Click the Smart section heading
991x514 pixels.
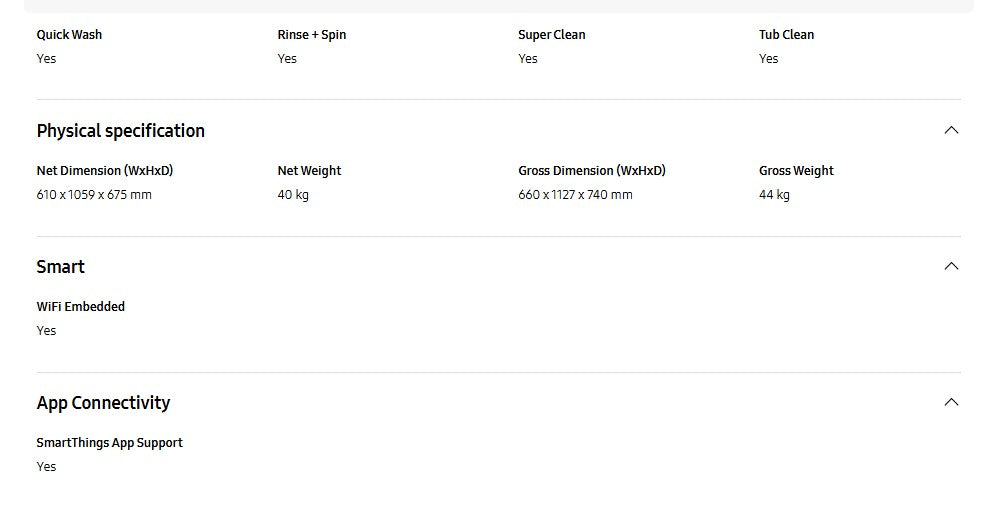click(60, 267)
